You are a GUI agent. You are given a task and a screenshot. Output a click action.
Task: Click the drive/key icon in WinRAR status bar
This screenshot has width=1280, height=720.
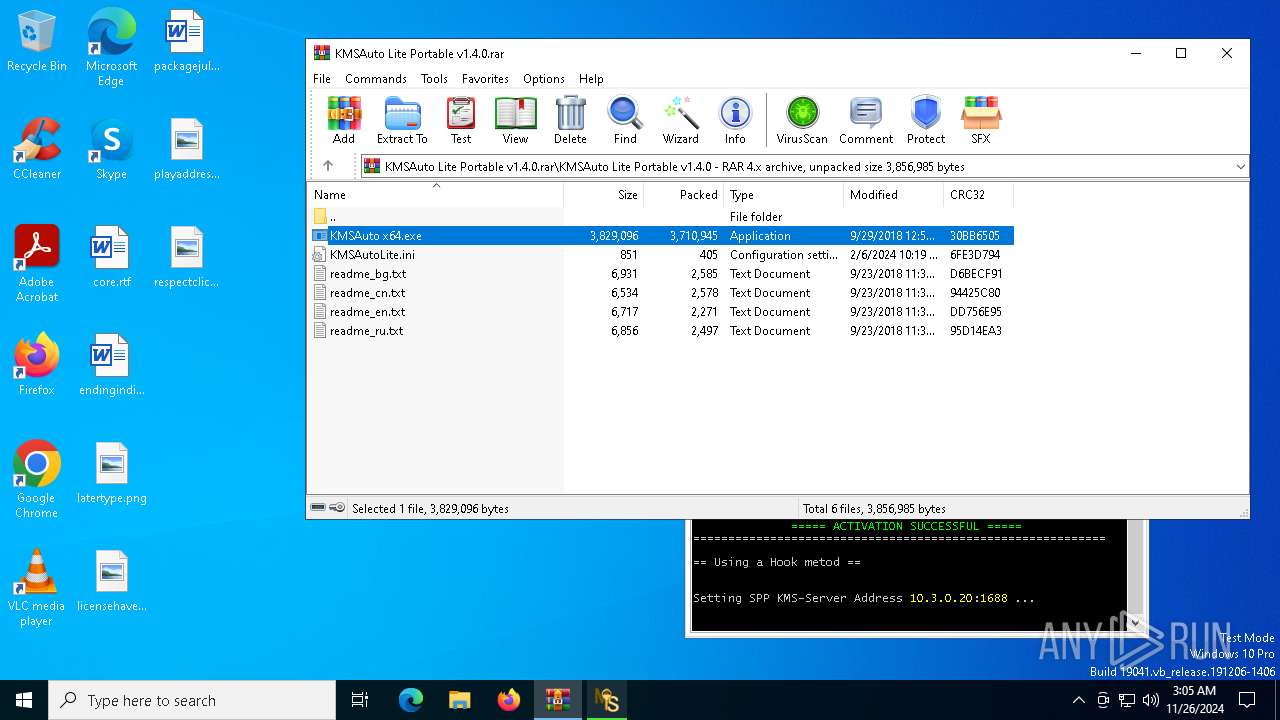pos(328,508)
